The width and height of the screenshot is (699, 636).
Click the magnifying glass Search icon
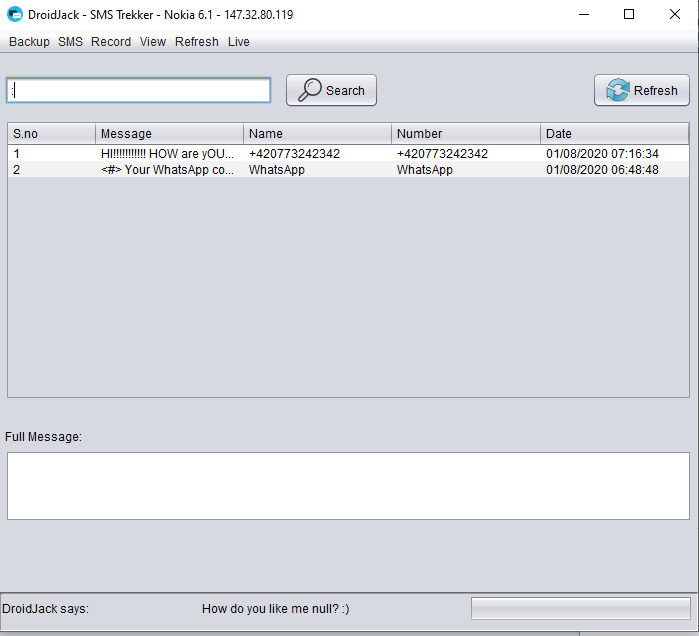coord(309,90)
